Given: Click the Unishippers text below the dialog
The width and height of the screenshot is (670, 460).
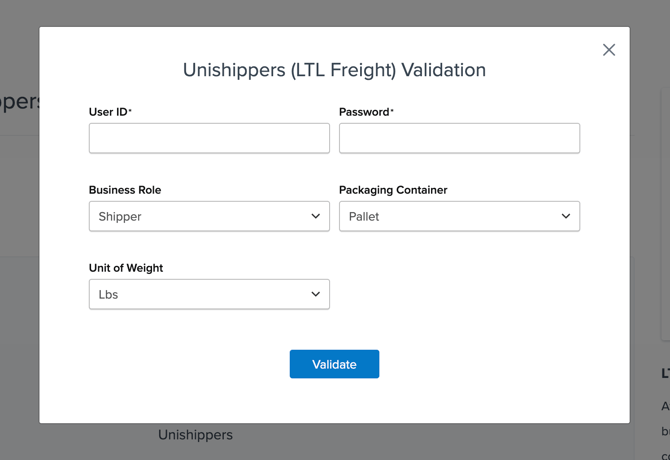Looking at the screenshot, I should pos(195,435).
